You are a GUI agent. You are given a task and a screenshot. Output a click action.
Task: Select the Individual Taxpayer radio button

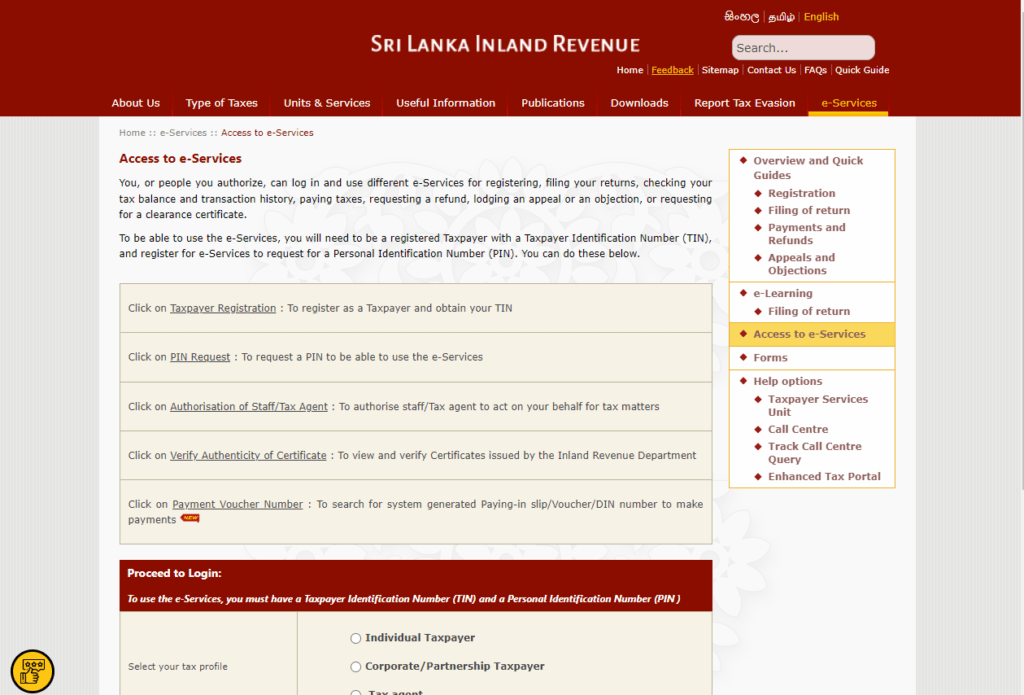pyautogui.click(x=355, y=638)
